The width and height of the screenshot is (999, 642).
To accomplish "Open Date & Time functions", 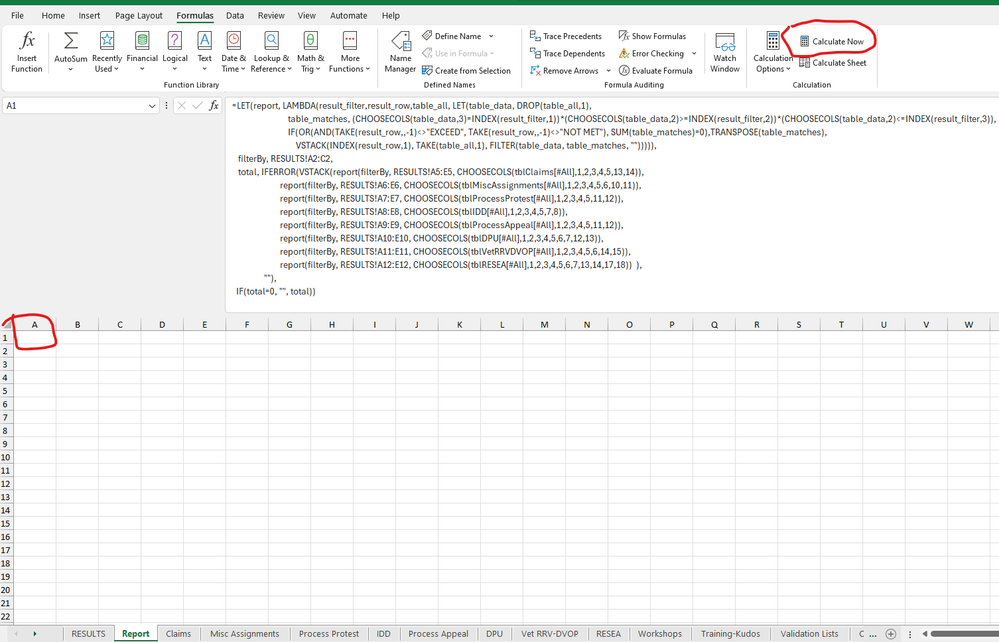I will 234,52.
